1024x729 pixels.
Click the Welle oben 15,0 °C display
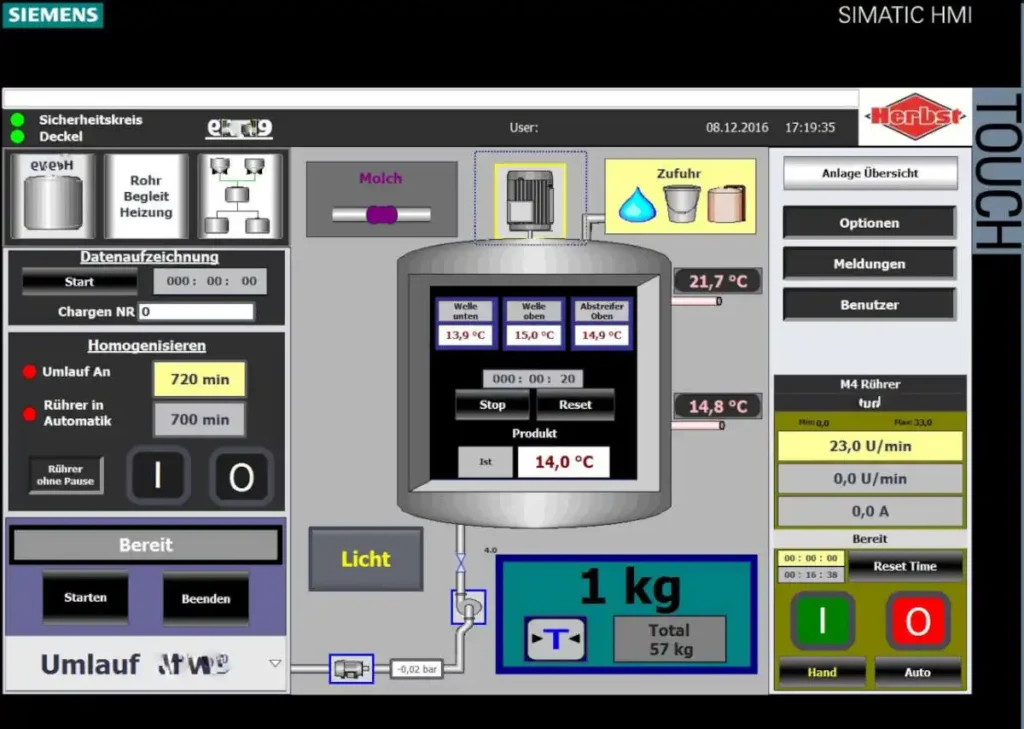point(534,335)
